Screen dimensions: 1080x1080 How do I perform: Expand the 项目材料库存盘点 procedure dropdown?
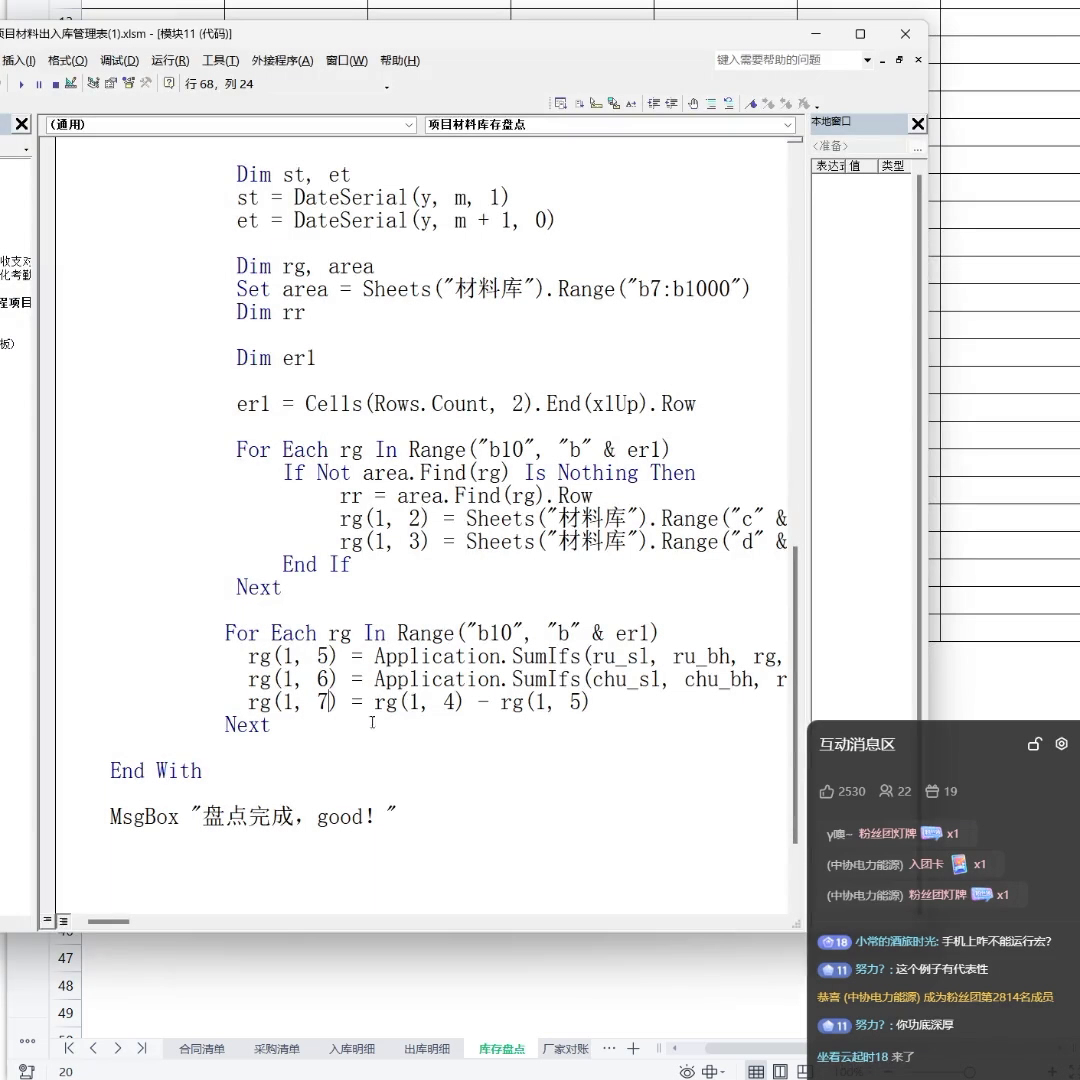[x=787, y=125]
